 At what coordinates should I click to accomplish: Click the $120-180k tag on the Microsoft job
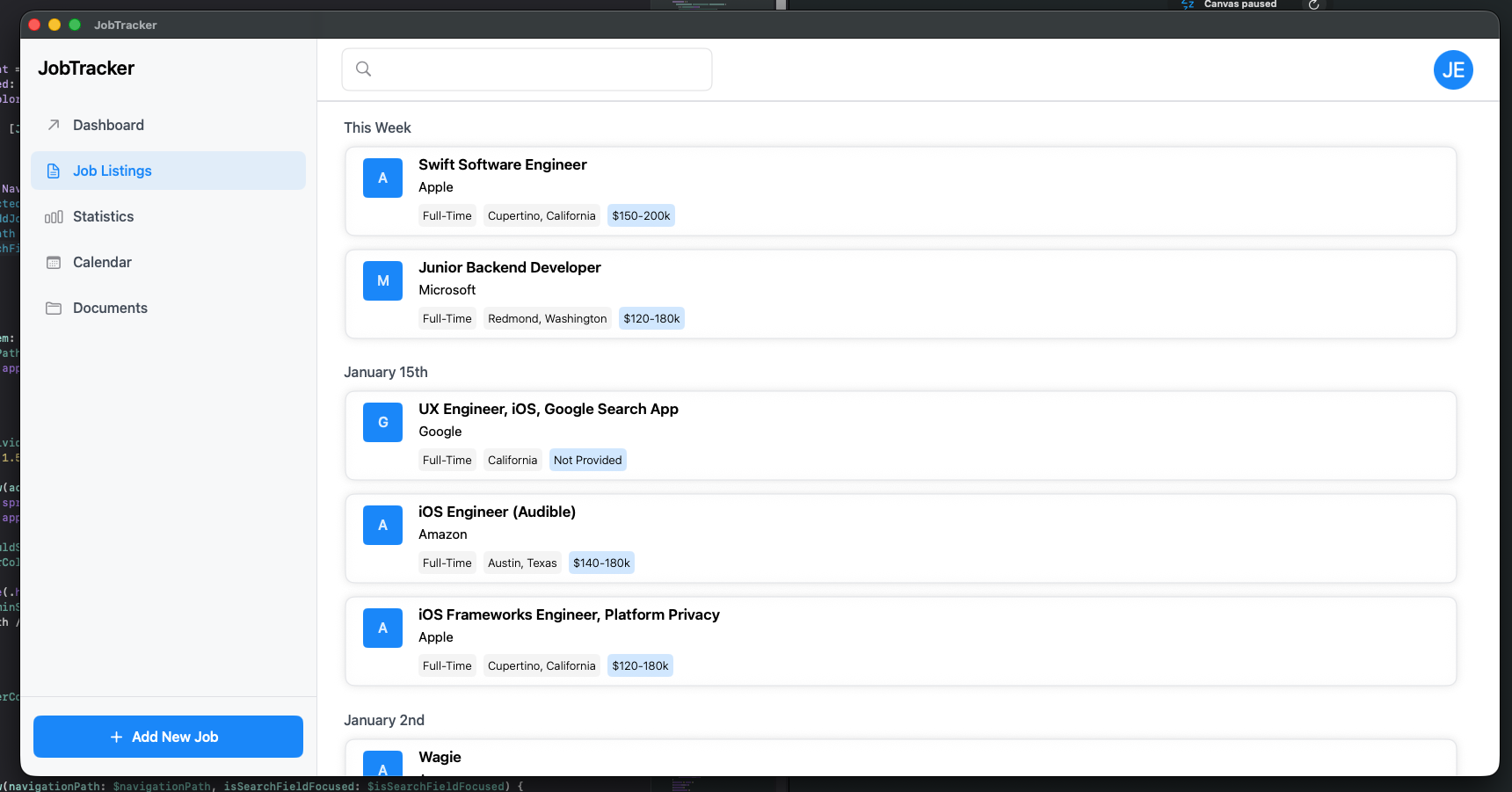coord(651,318)
